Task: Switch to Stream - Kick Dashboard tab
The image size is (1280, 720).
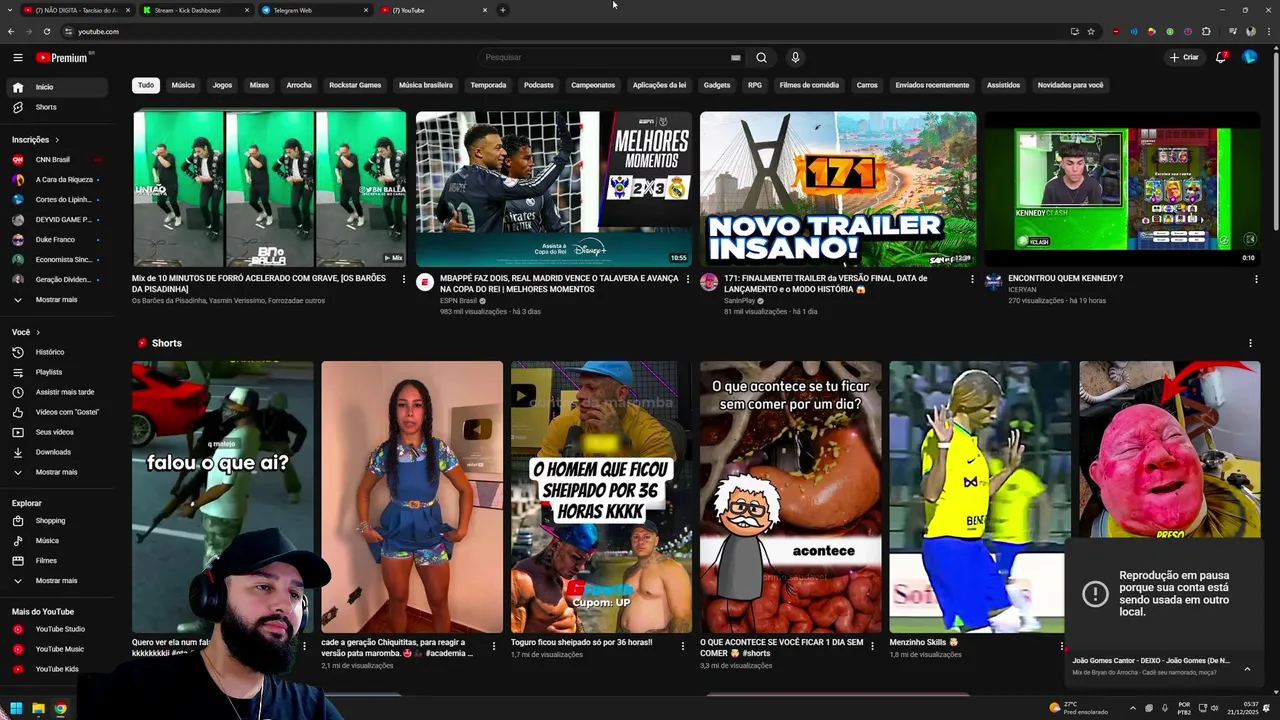Action: (195, 10)
